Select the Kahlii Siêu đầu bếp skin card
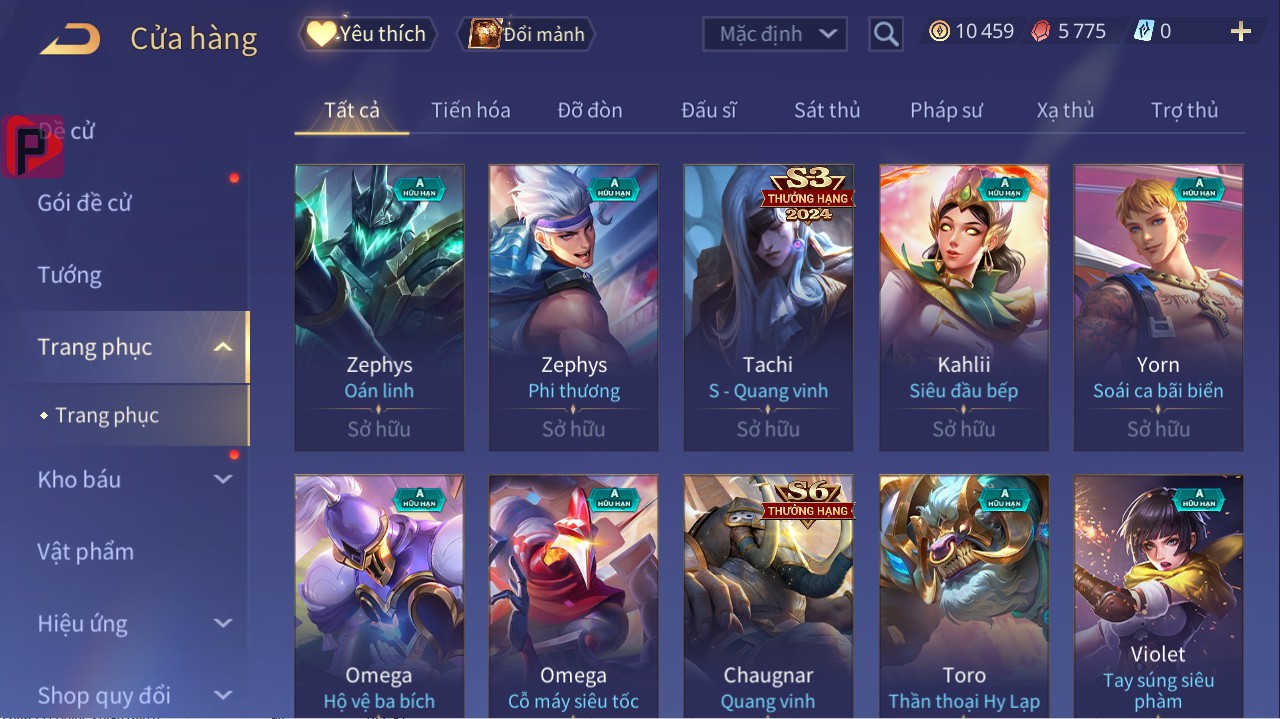Viewport: 1280px width, 719px height. [964, 308]
